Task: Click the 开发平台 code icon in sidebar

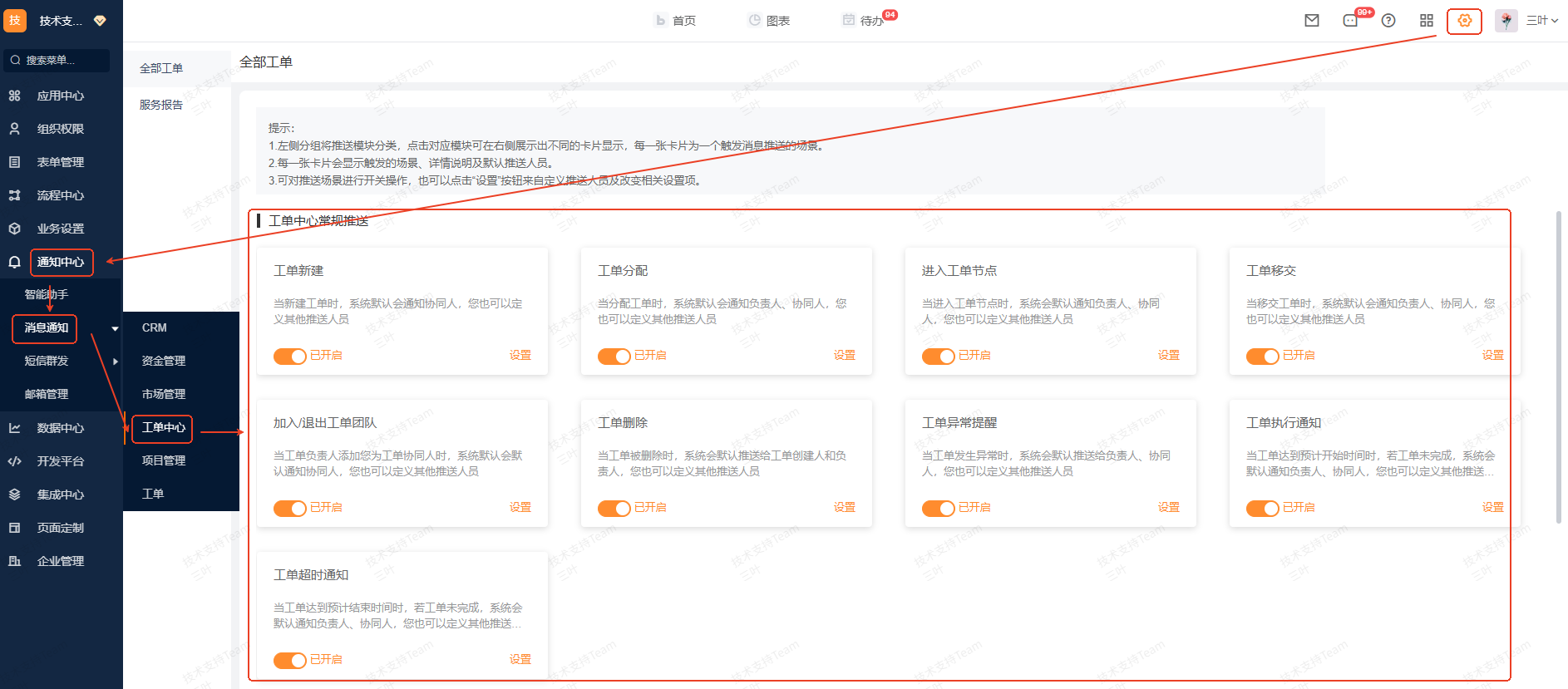Action: [15, 461]
